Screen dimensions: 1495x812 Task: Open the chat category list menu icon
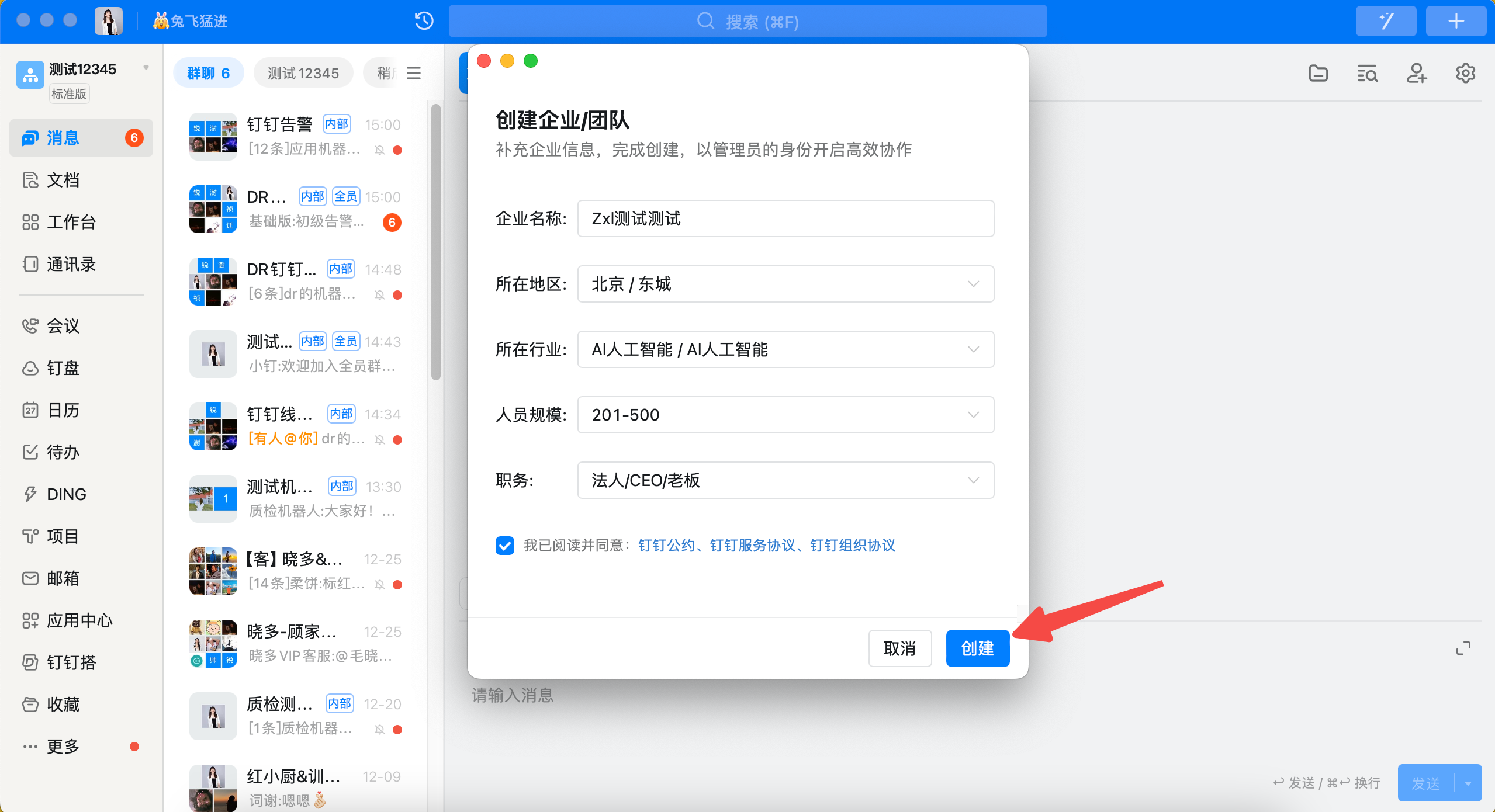pyautogui.click(x=414, y=73)
